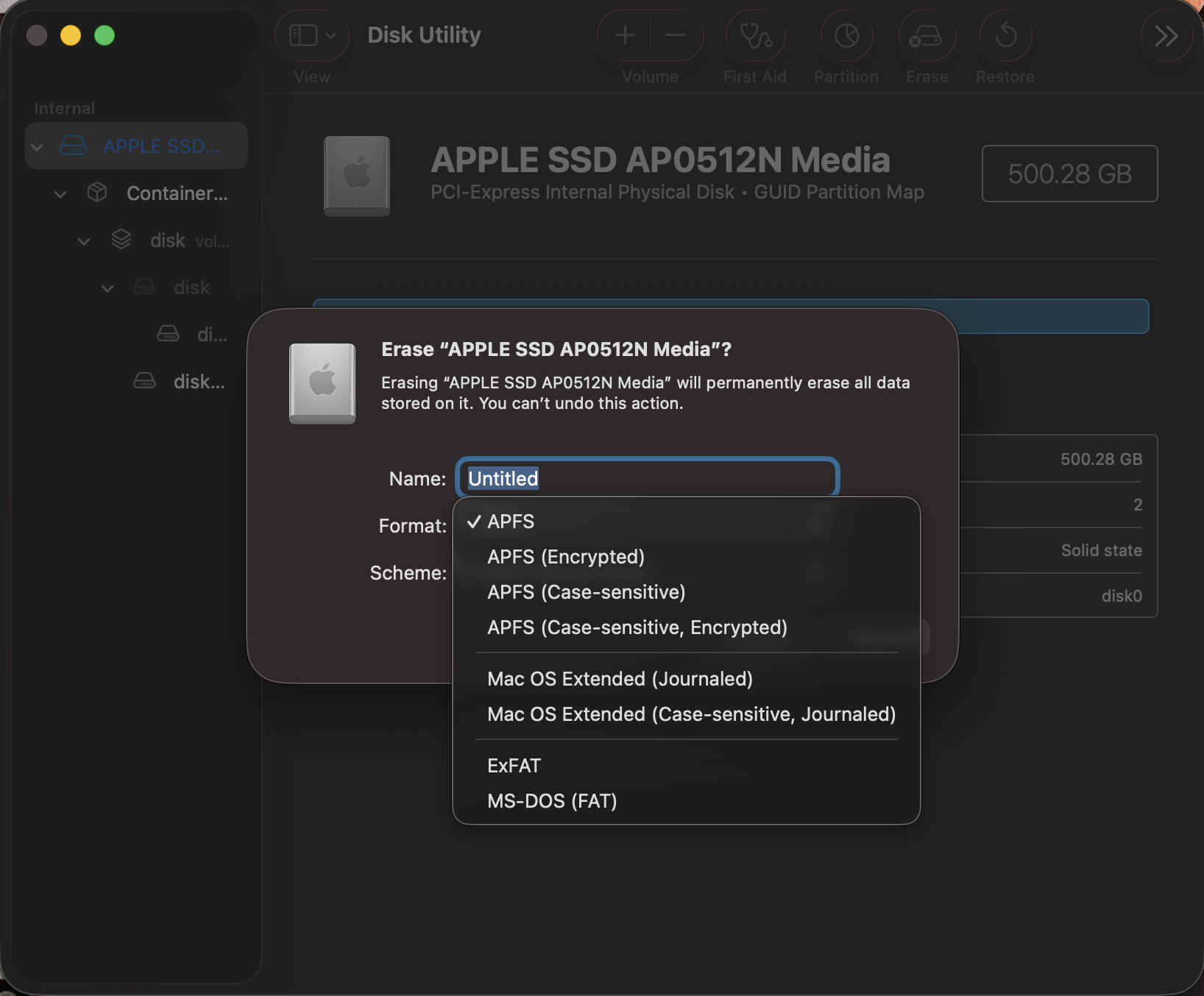
Task: Collapse the disk volumes group
Action: 84,241
